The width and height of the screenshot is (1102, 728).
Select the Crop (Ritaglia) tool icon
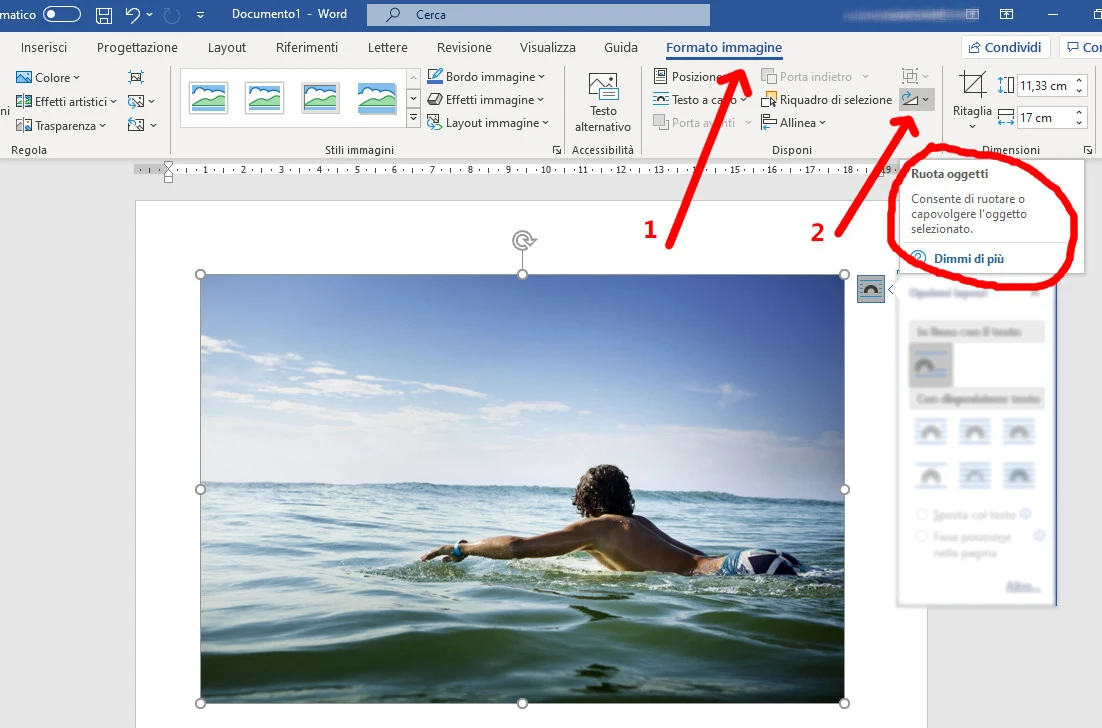pos(971,85)
